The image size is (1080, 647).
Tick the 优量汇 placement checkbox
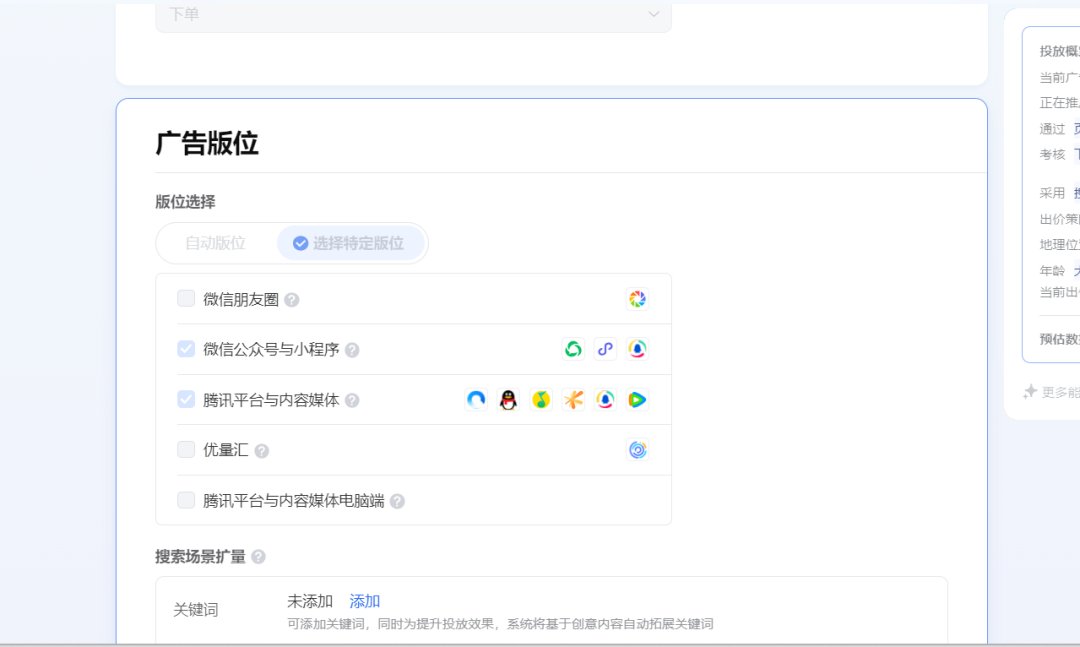pos(186,450)
